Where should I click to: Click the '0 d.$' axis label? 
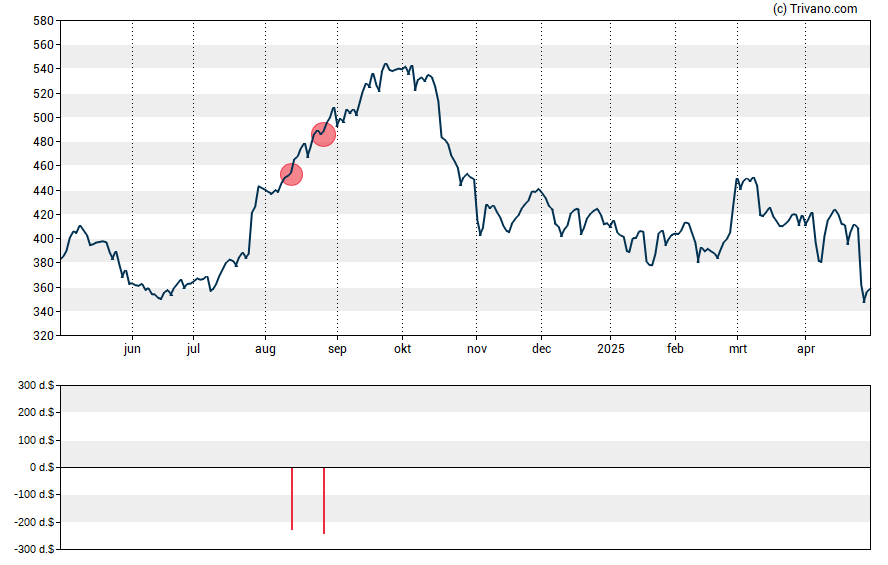click(42, 467)
